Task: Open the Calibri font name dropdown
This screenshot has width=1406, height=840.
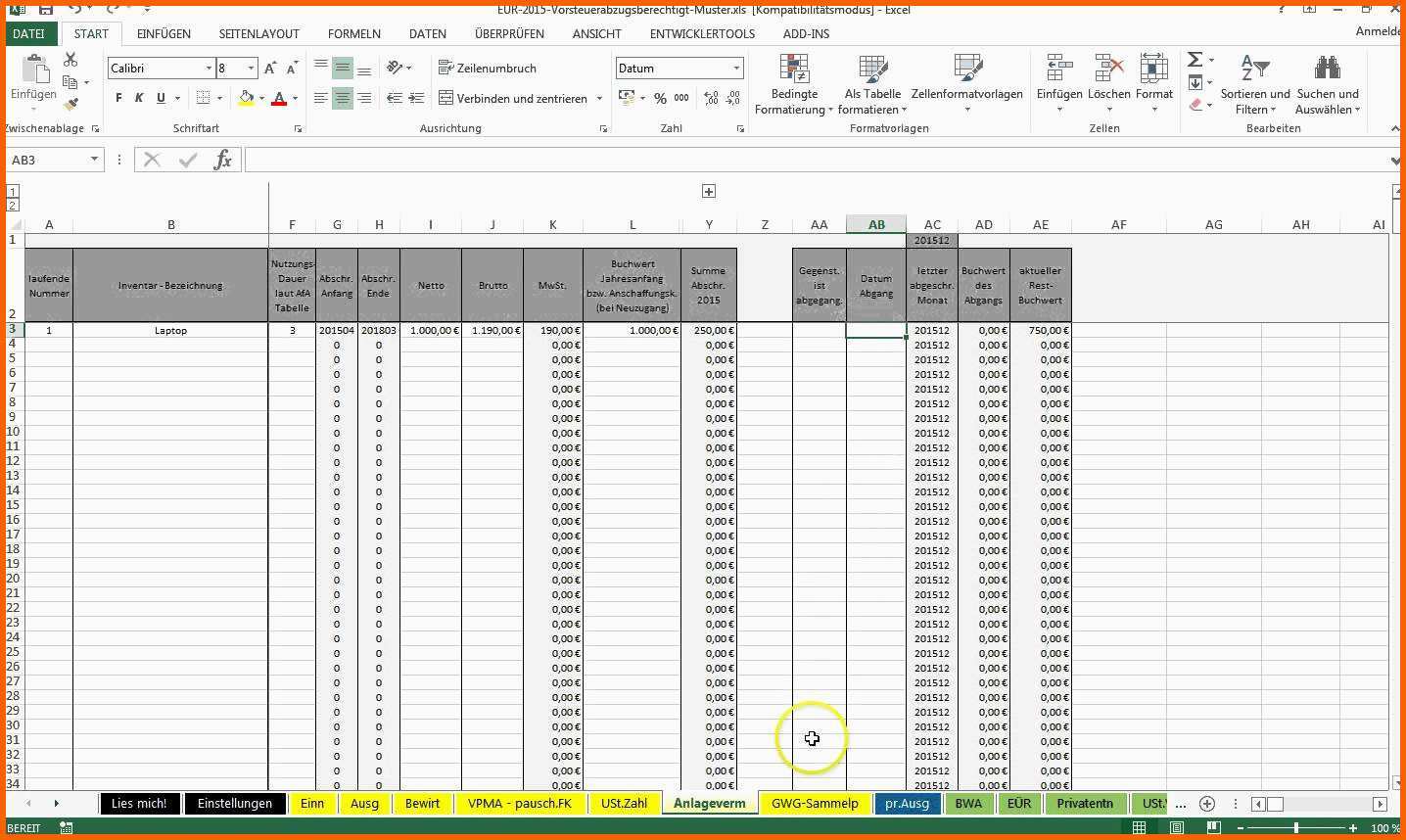Action: [x=209, y=69]
